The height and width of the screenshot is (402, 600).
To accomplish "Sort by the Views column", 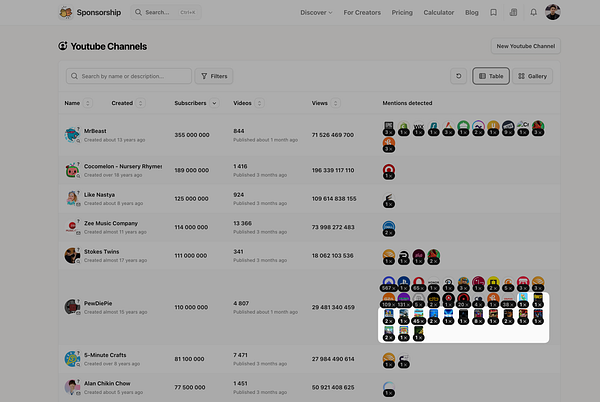I will click(336, 103).
